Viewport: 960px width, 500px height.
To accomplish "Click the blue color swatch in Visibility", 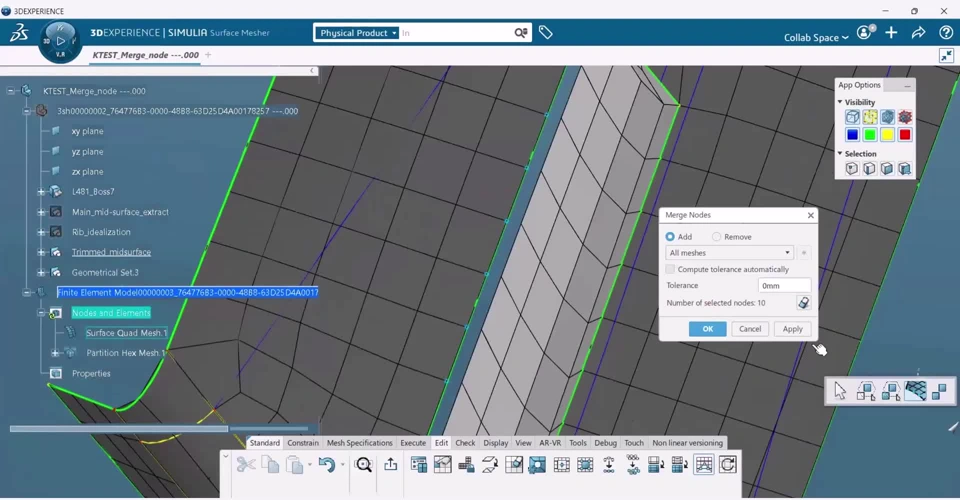I will [x=852, y=135].
